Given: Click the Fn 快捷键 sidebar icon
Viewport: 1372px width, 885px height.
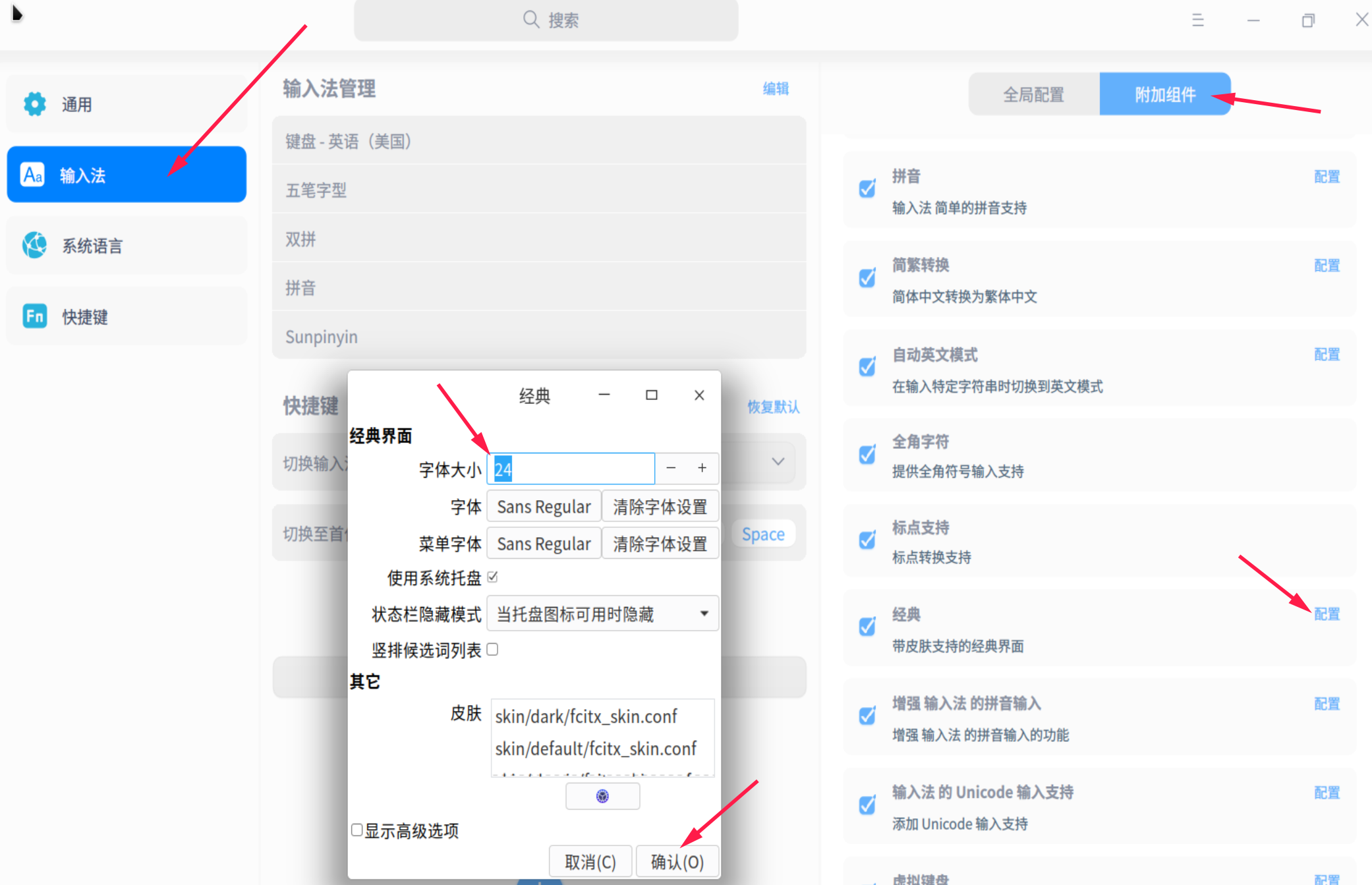Looking at the screenshot, I should (x=34, y=316).
